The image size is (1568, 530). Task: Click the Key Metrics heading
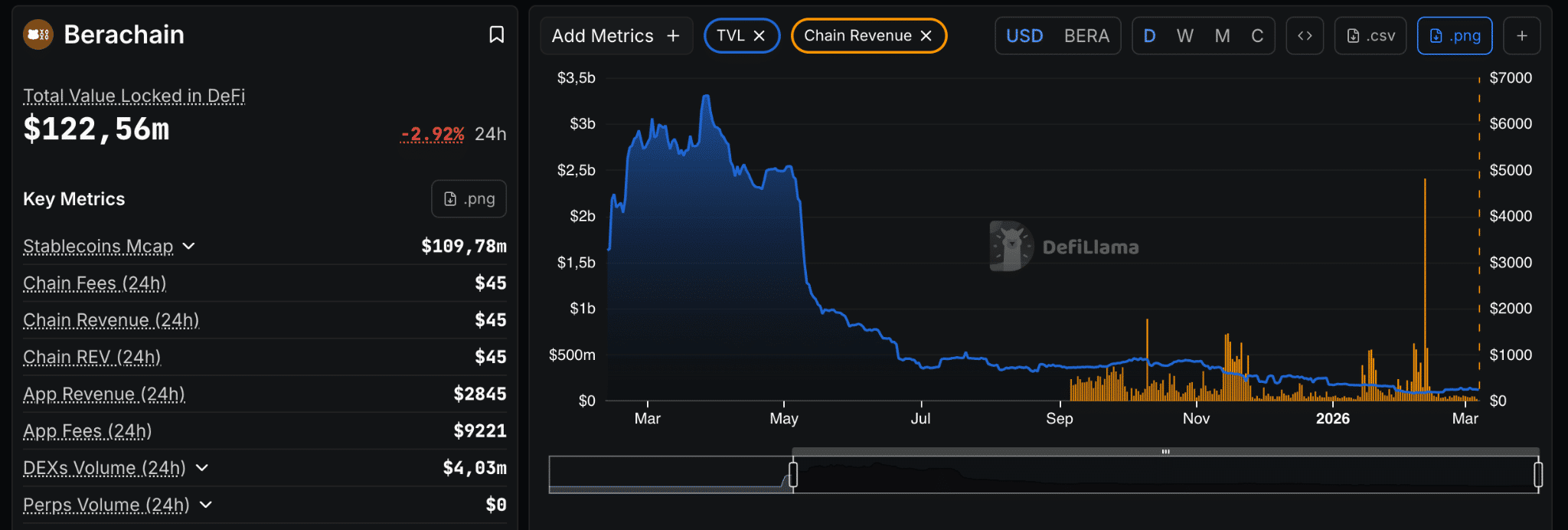74,199
